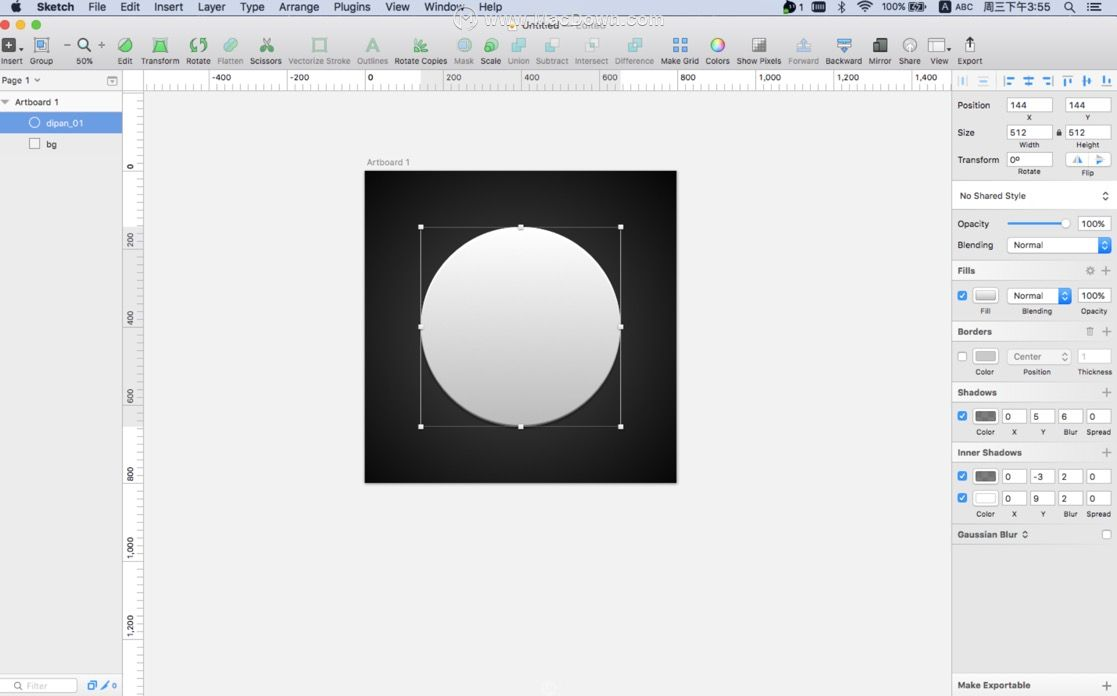Click Make Exportable plus button
The width and height of the screenshot is (1117, 696).
pos(1106,685)
